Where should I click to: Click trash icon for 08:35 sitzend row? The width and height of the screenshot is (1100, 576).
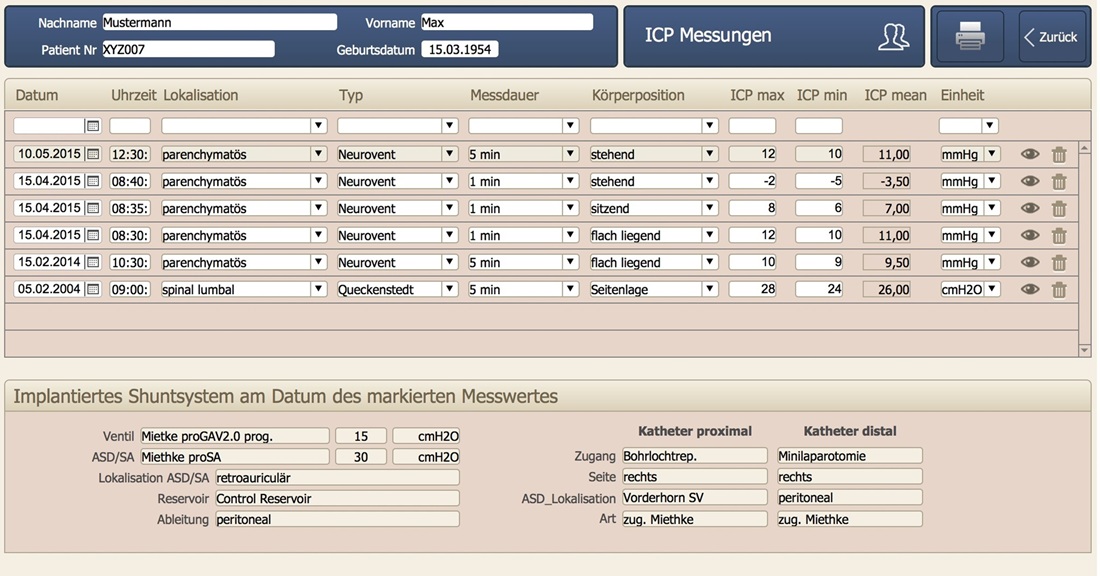1059,208
